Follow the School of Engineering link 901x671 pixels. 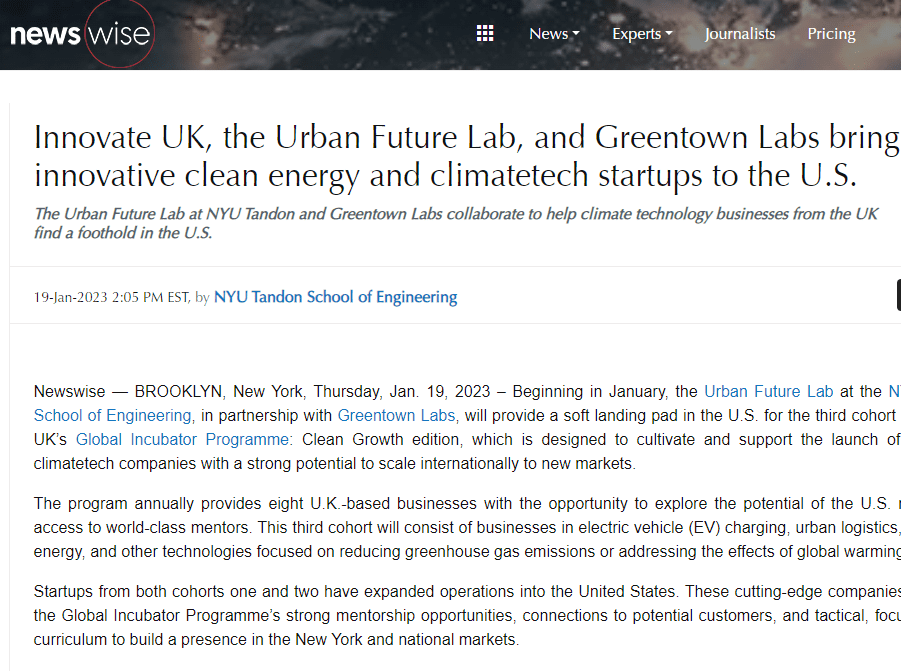pyautogui.click(x=114, y=415)
